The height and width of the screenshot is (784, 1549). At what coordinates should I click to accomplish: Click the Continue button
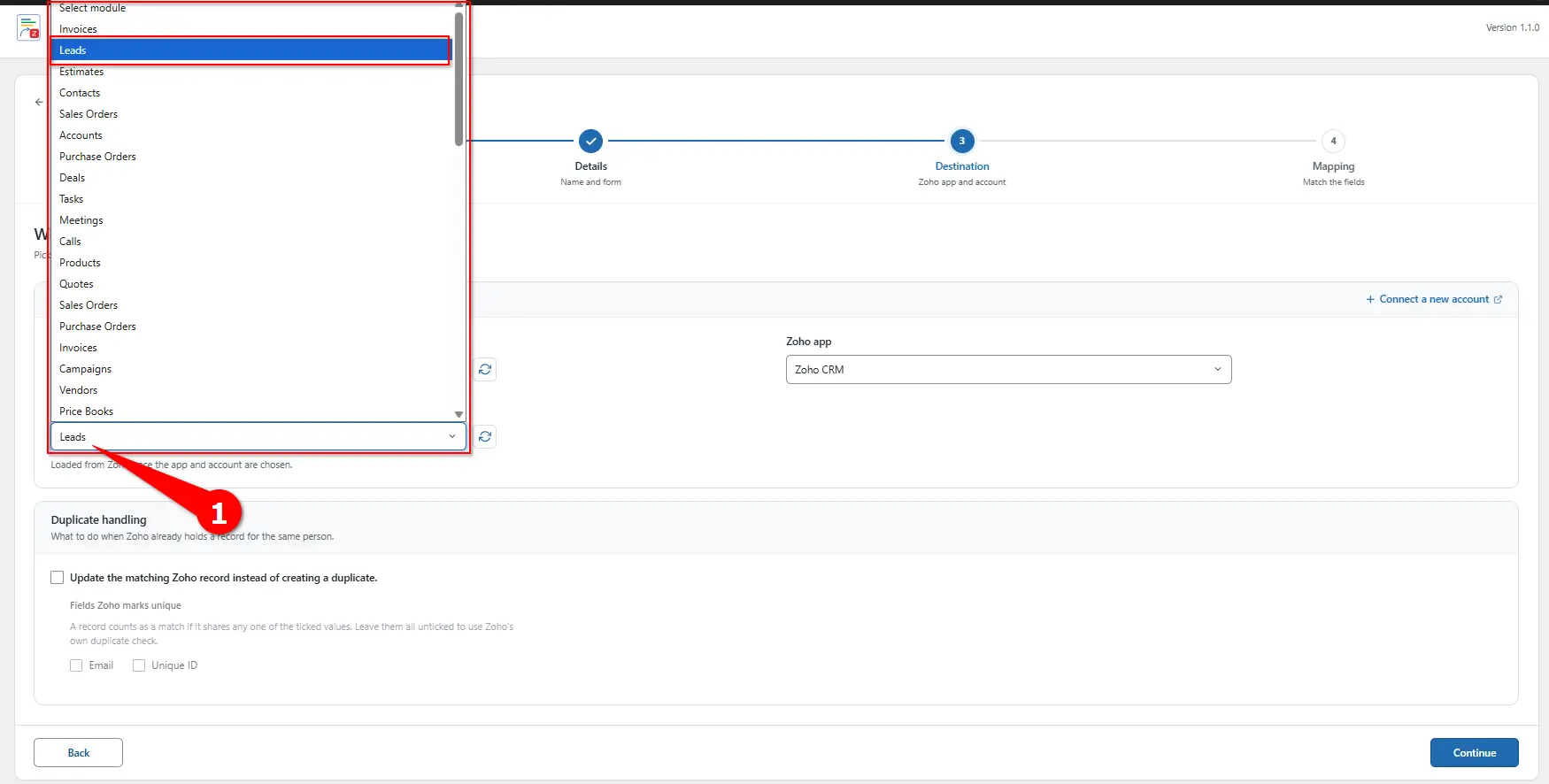point(1474,753)
